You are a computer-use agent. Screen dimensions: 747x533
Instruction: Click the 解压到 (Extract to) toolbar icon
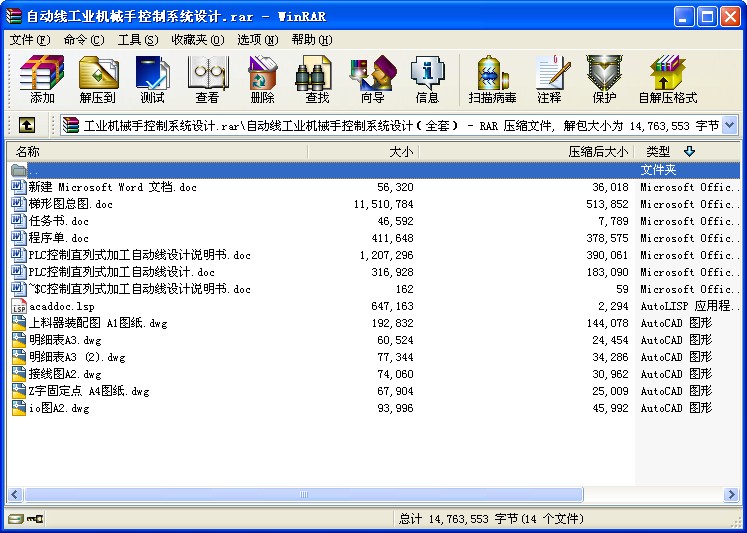click(x=98, y=79)
